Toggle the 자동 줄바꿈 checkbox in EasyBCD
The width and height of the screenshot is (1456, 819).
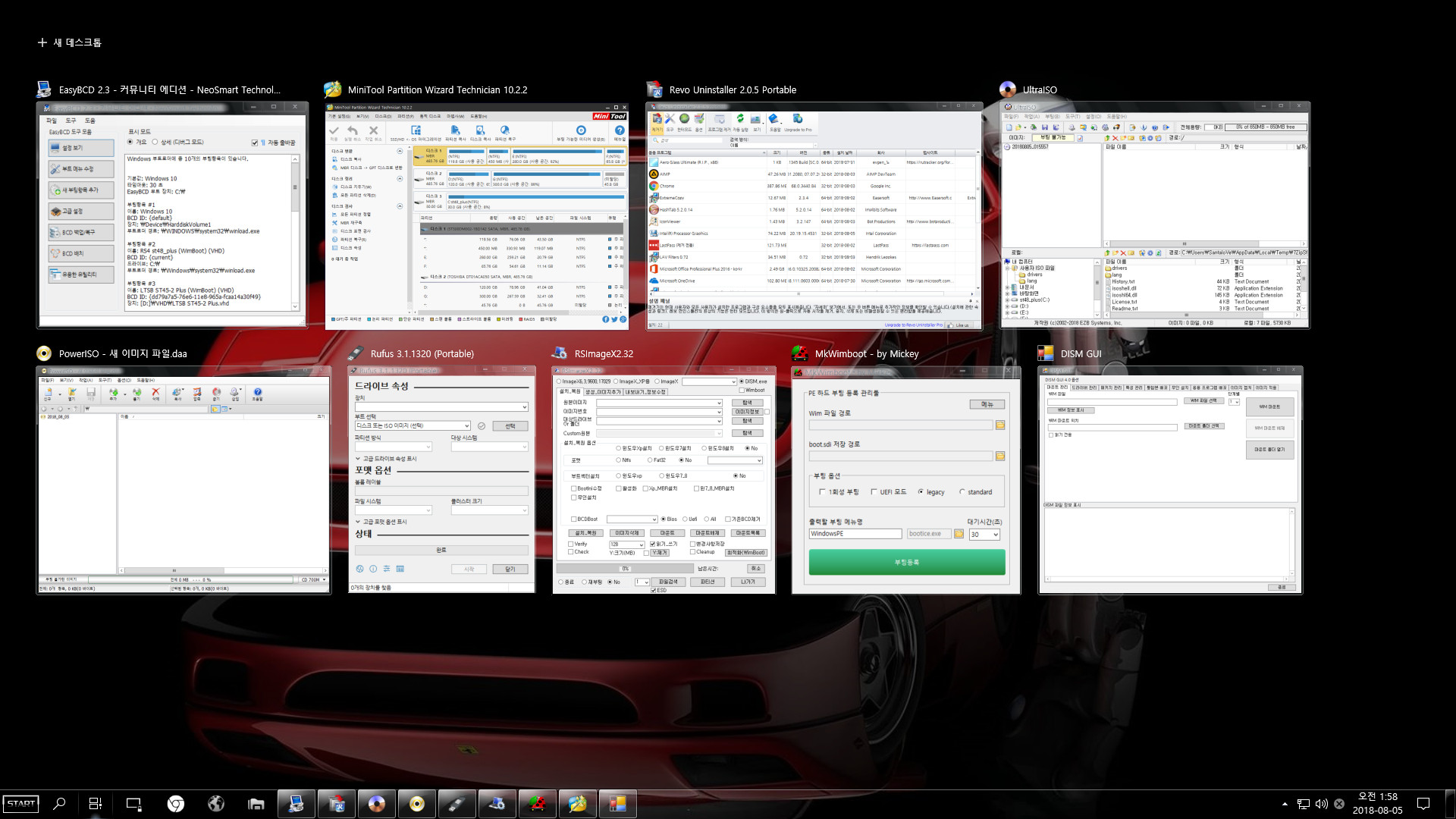(x=255, y=143)
